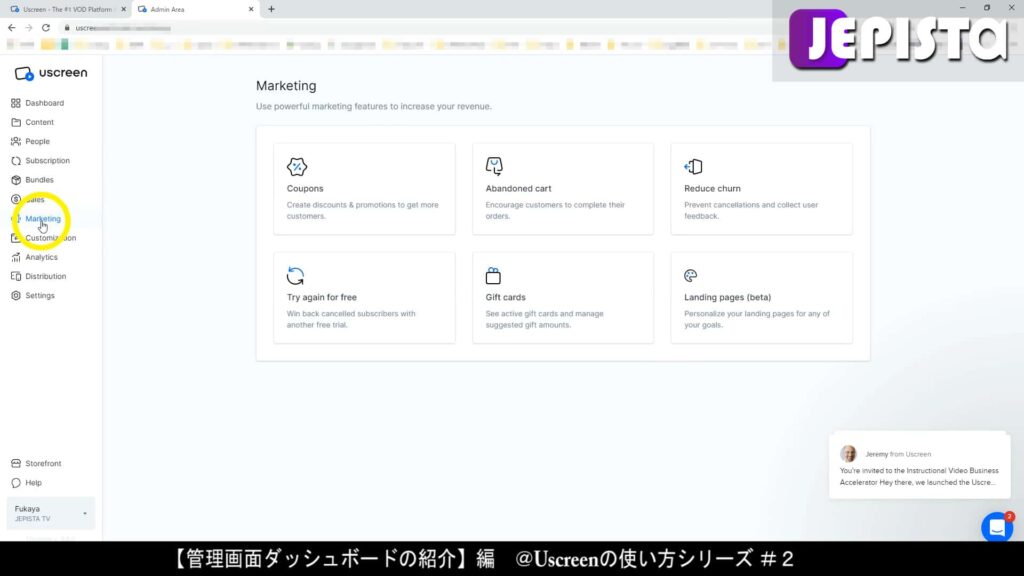This screenshot has height=576, width=1024.
Task: Open the Coupons card title
Action: [x=305, y=189]
